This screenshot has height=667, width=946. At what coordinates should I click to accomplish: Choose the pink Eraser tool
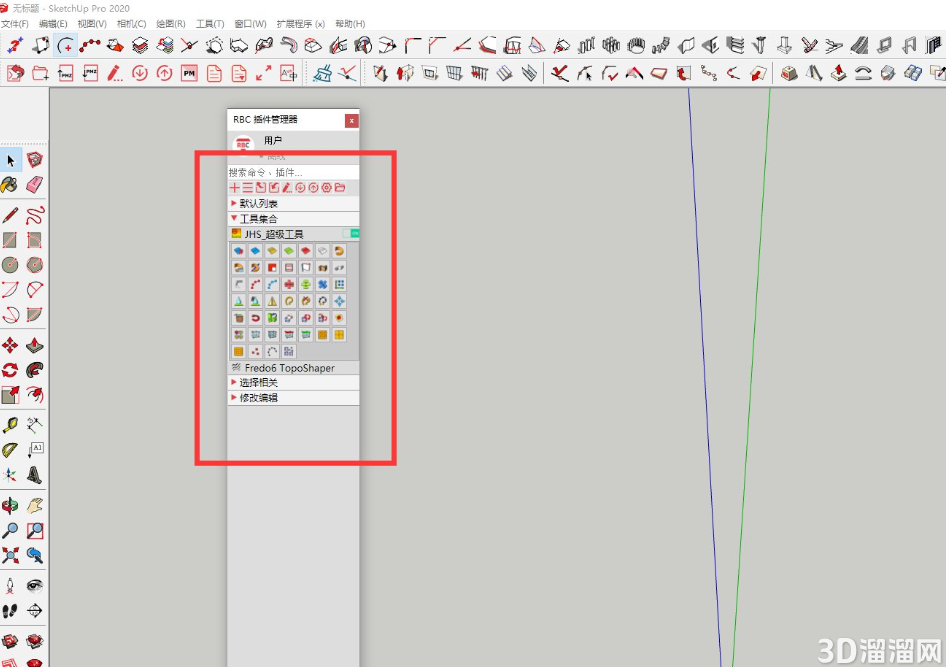pyautogui.click(x=35, y=185)
